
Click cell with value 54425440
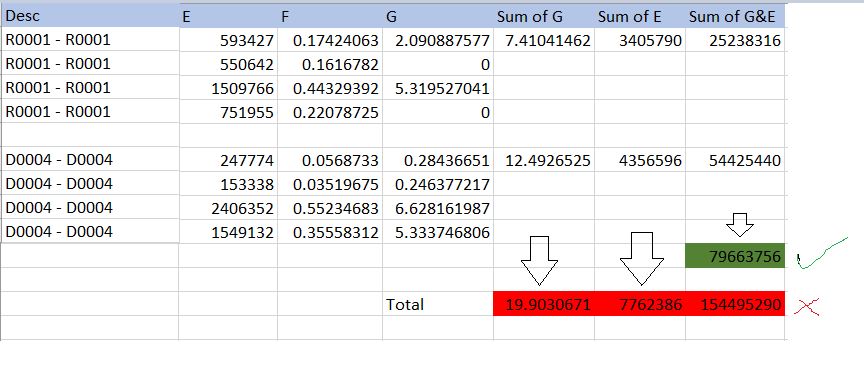click(x=735, y=160)
